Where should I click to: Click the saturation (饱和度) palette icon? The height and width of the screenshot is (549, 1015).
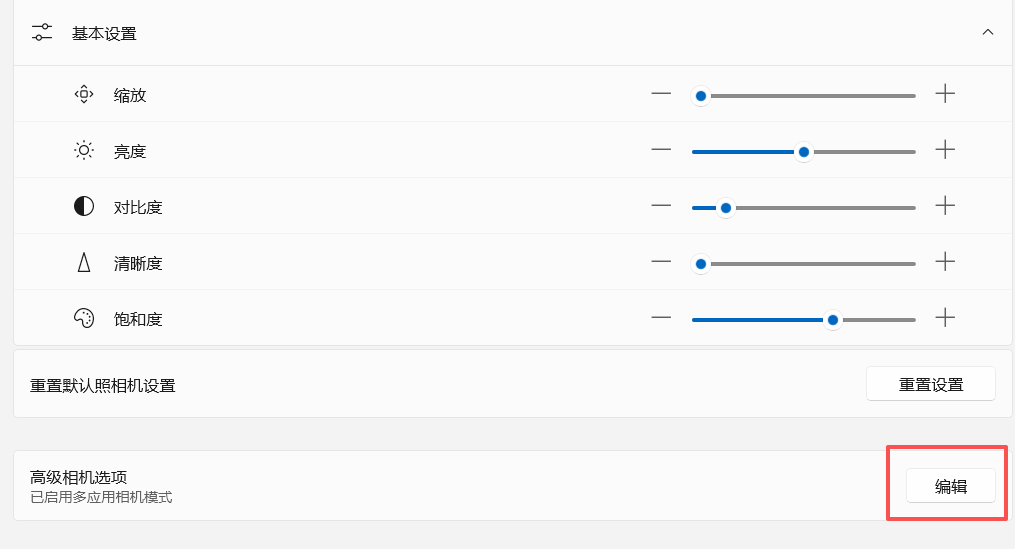pyautogui.click(x=84, y=319)
